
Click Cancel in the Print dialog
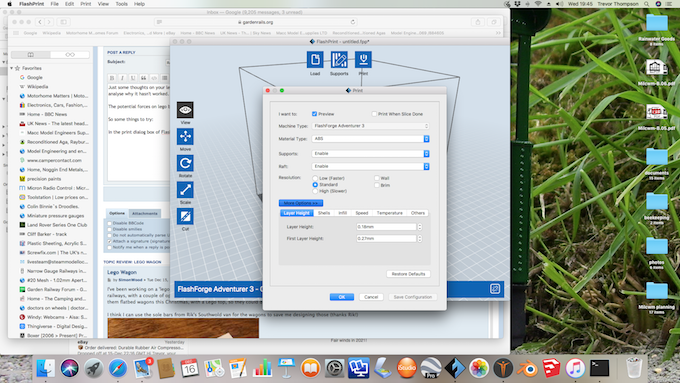(371, 297)
